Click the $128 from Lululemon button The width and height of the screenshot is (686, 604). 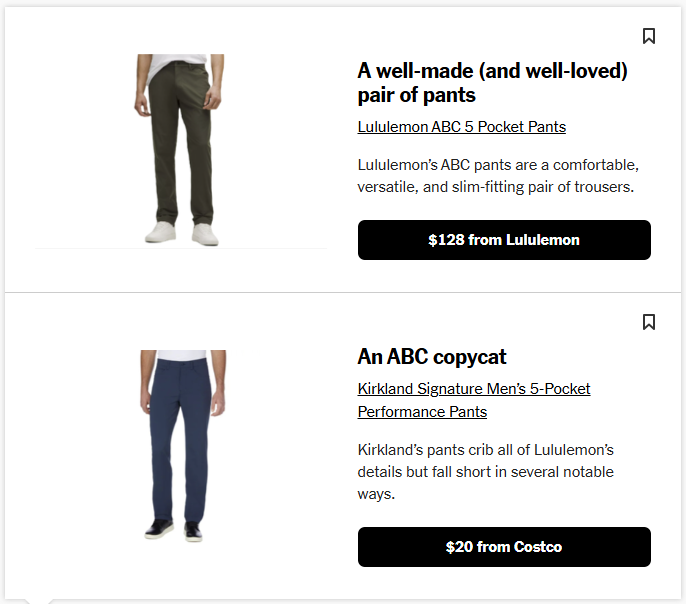click(504, 240)
